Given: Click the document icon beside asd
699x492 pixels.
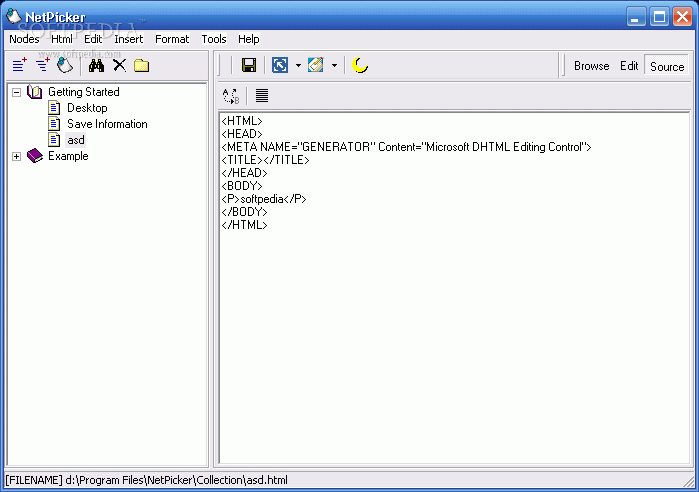Looking at the screenshot, I should pos(54,140).
